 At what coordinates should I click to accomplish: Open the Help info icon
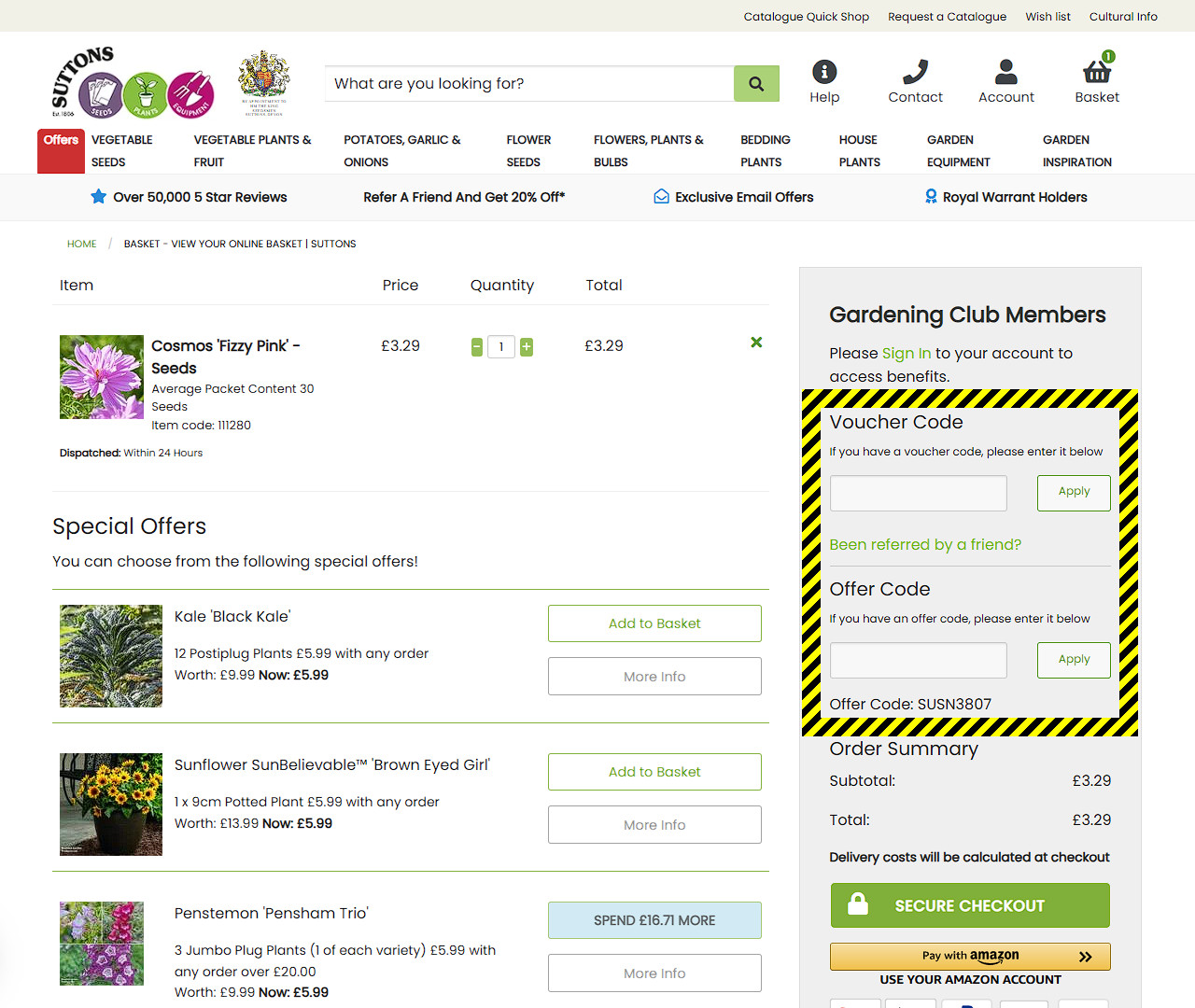tap(824, 72)
